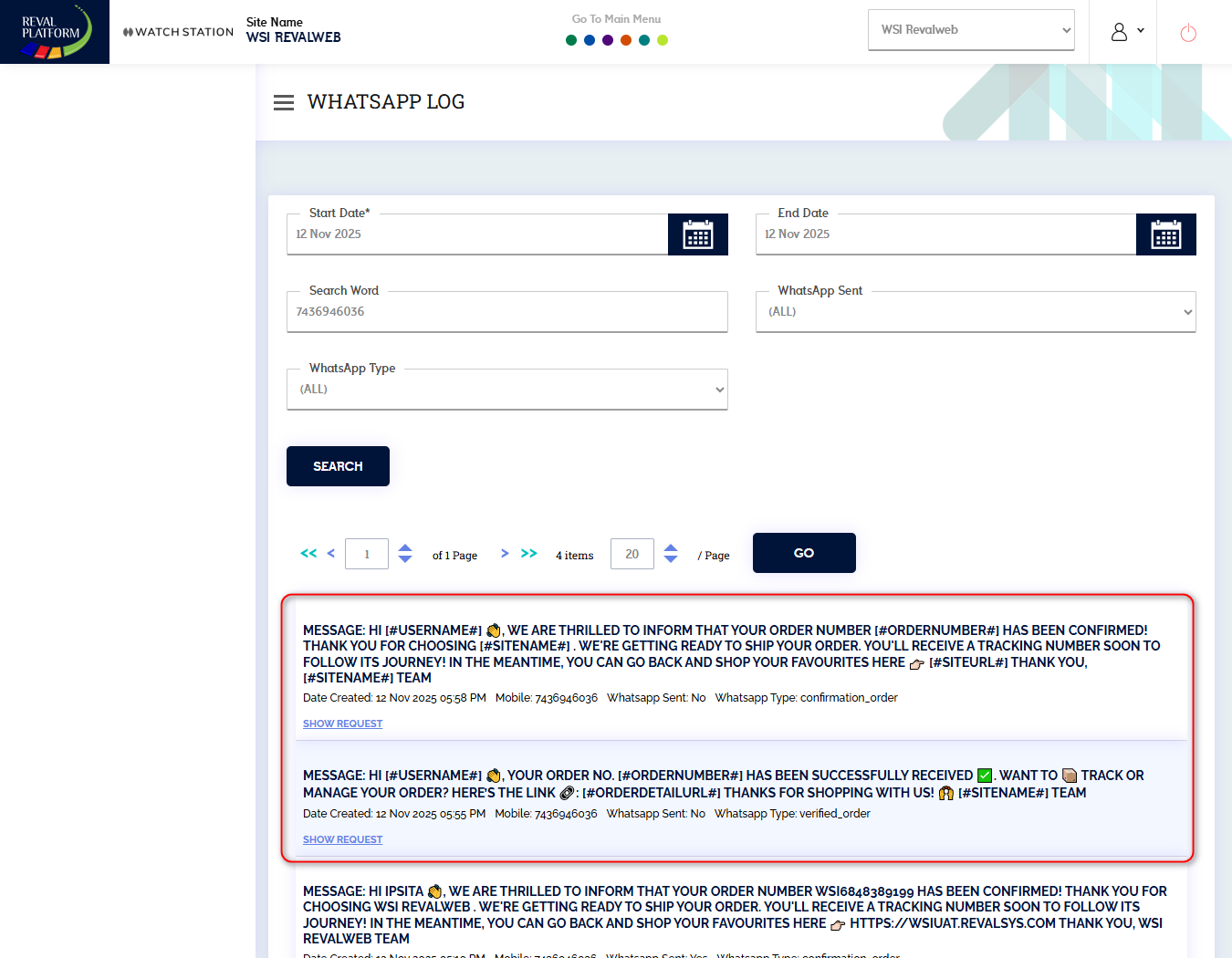Click the purple dot in main menu
This screenshot has height=958, width=1232.
point(608,40)
